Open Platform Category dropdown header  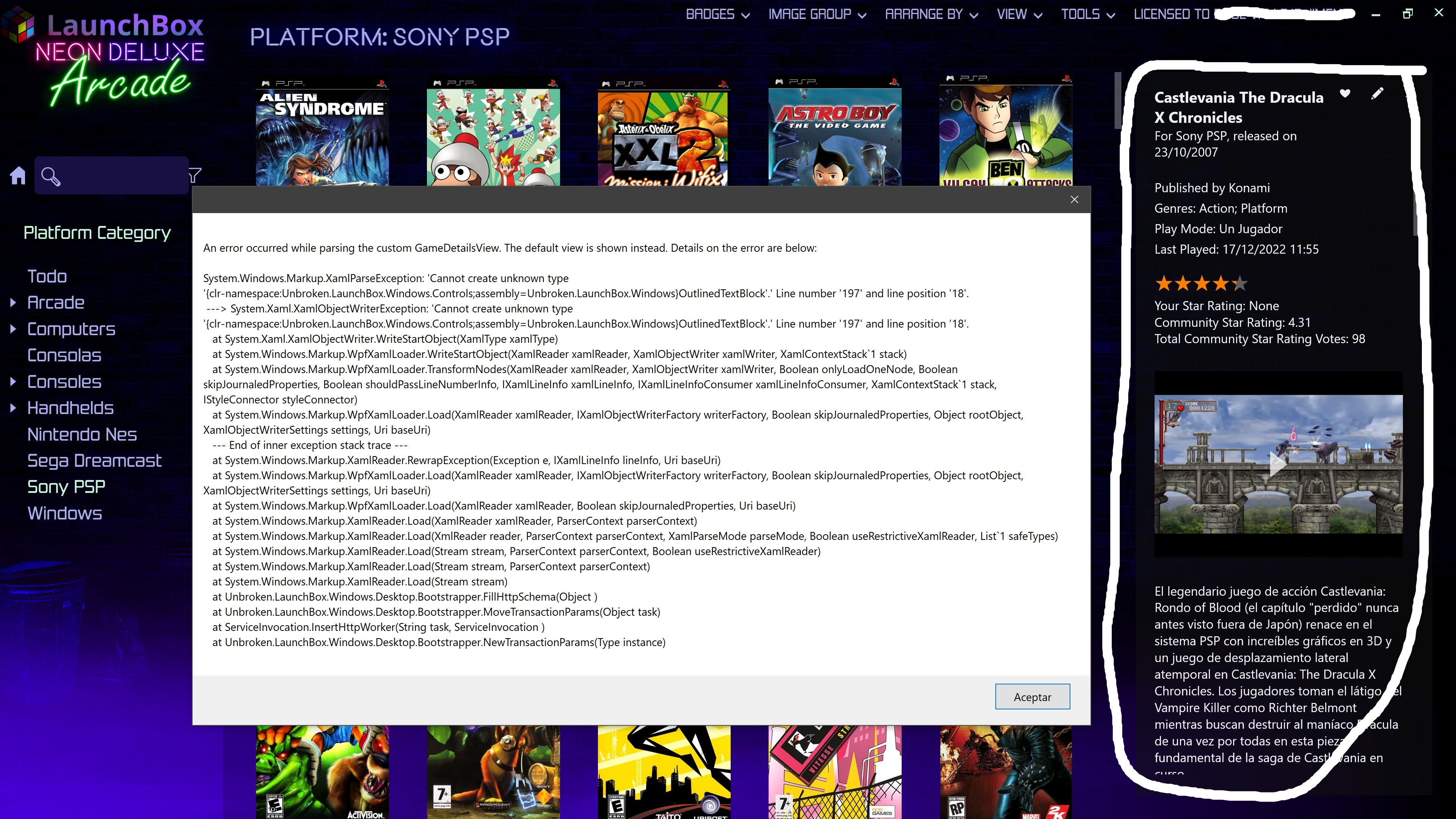pos(97,232)
